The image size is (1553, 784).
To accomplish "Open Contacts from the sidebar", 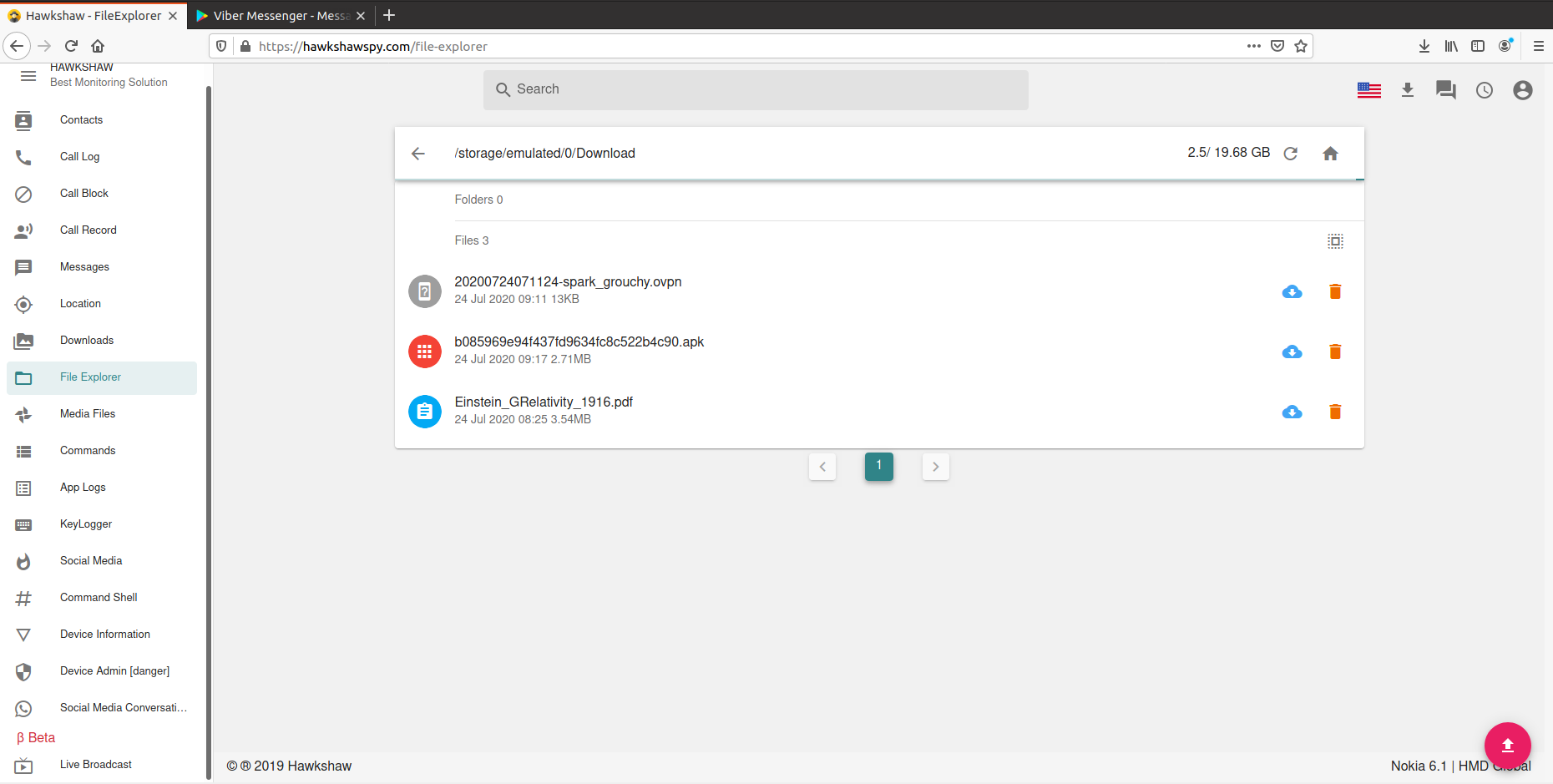I will 102,120.
